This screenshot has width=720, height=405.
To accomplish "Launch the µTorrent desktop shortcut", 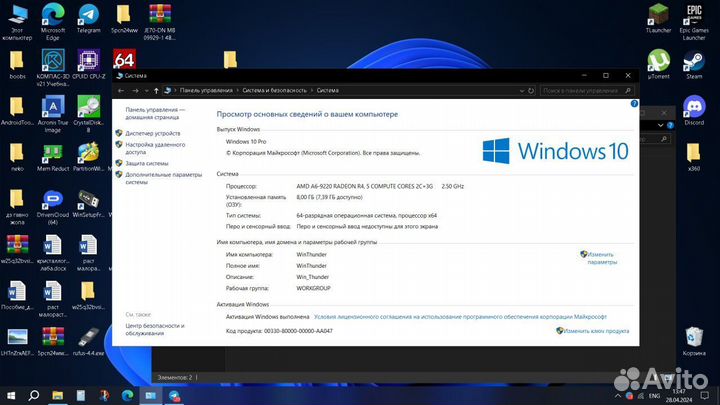I will (658, 64).
